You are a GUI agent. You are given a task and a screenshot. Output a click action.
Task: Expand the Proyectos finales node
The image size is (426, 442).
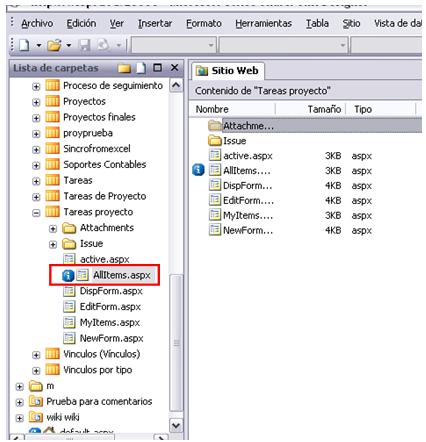(x=36, y=118)
